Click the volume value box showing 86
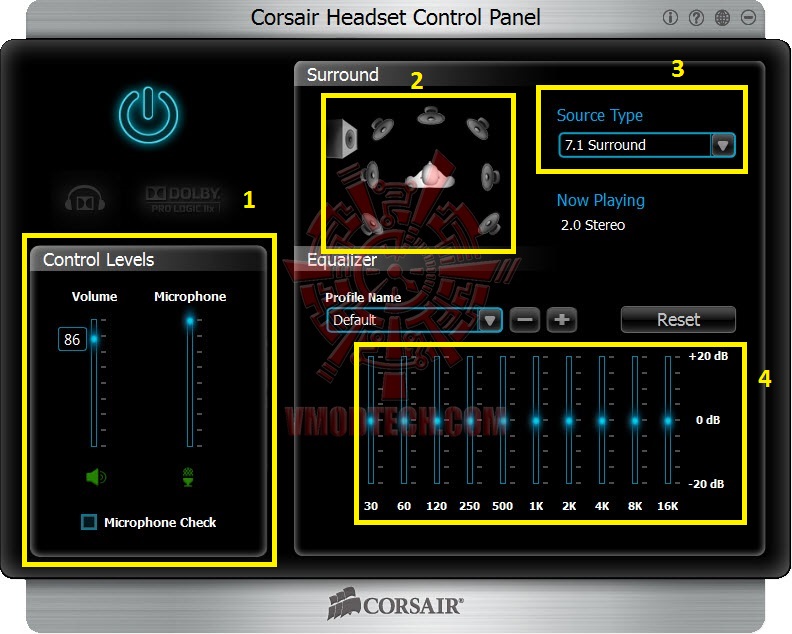The height and width of the screenshot is (634, 792). click(x=72, y=339)
